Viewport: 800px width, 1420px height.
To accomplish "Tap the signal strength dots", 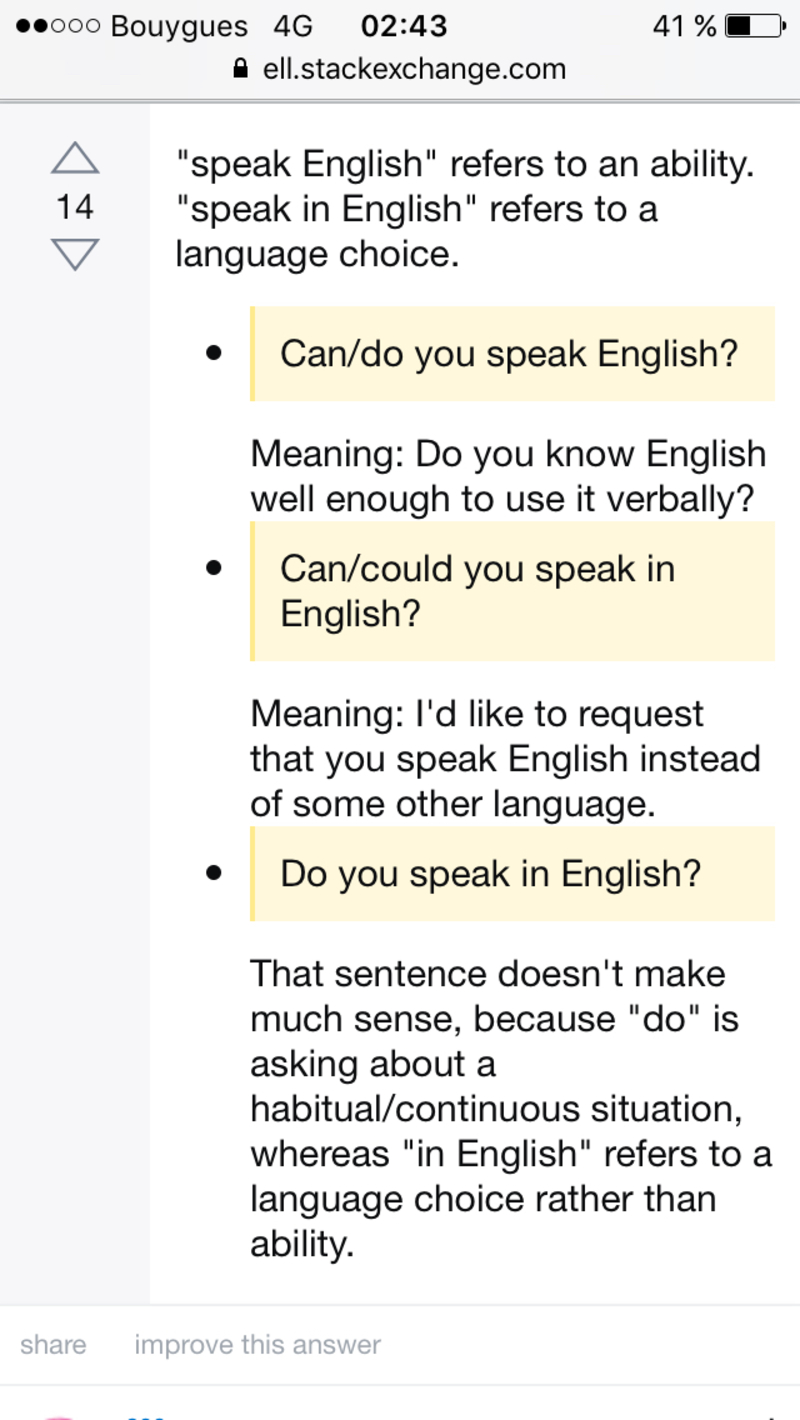I will coord(57,26).
